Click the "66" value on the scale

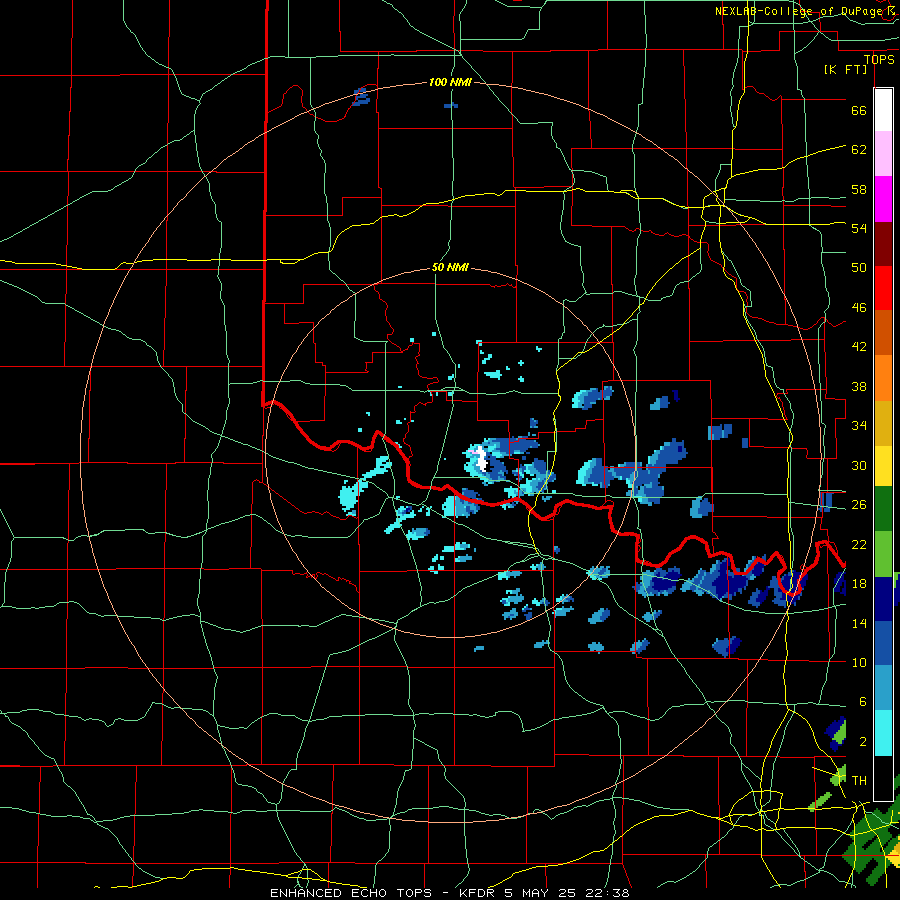(x=859, y=110)
